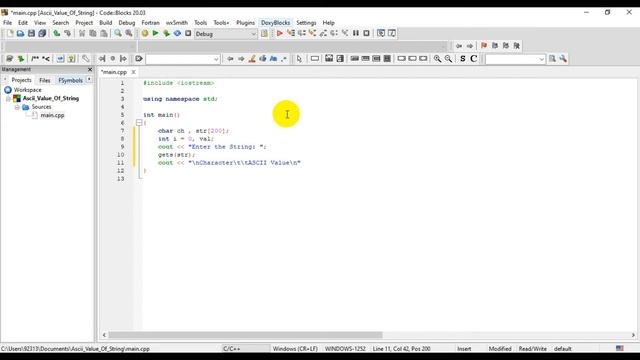
Task: Switch to the FSymbols tab in Management
Action: (70, 80)
